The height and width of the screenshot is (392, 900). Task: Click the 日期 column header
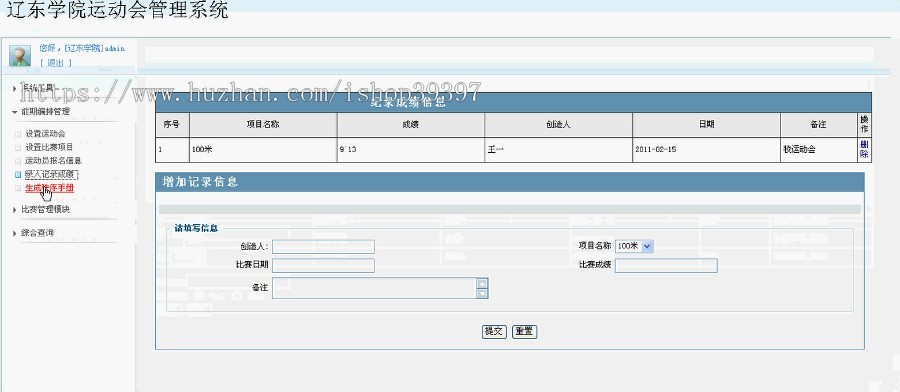click(707, 125)
